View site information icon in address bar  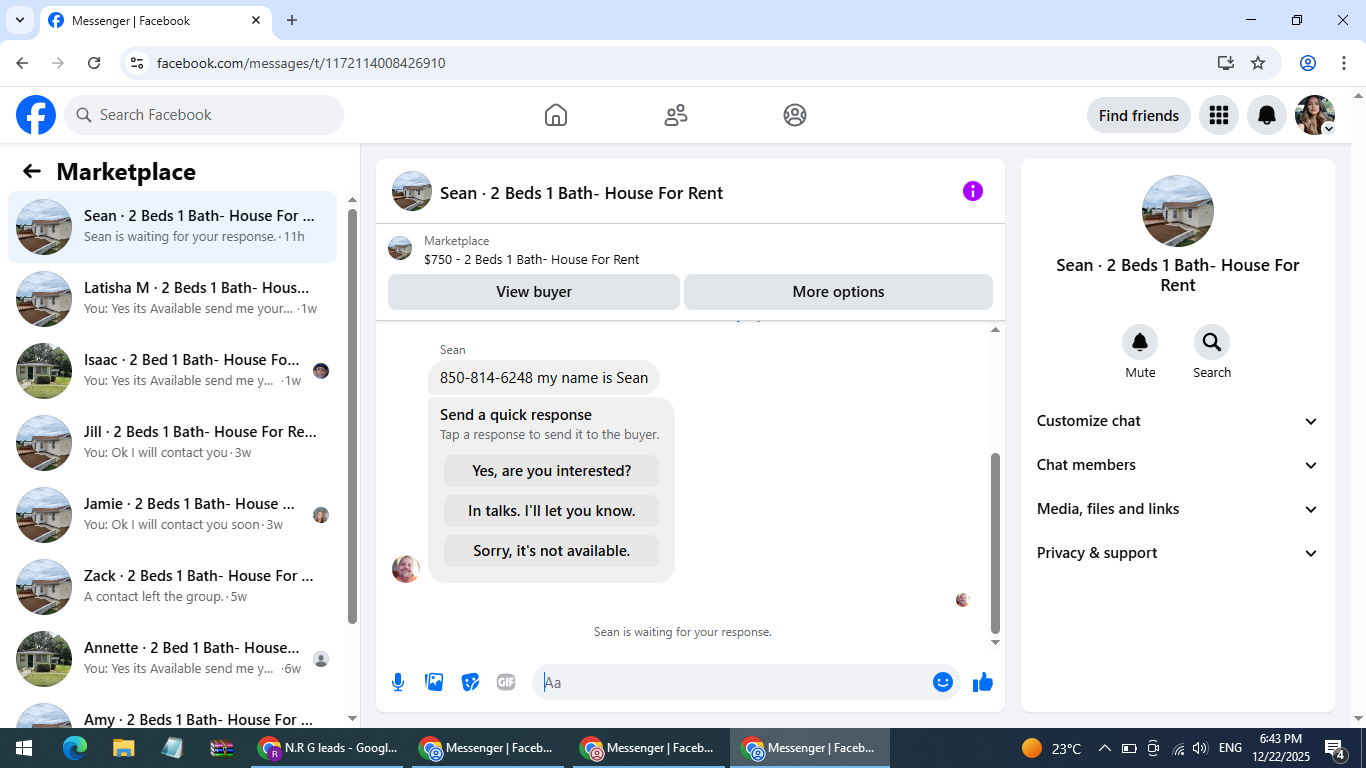pyautogui.click(x=138, y=63)
